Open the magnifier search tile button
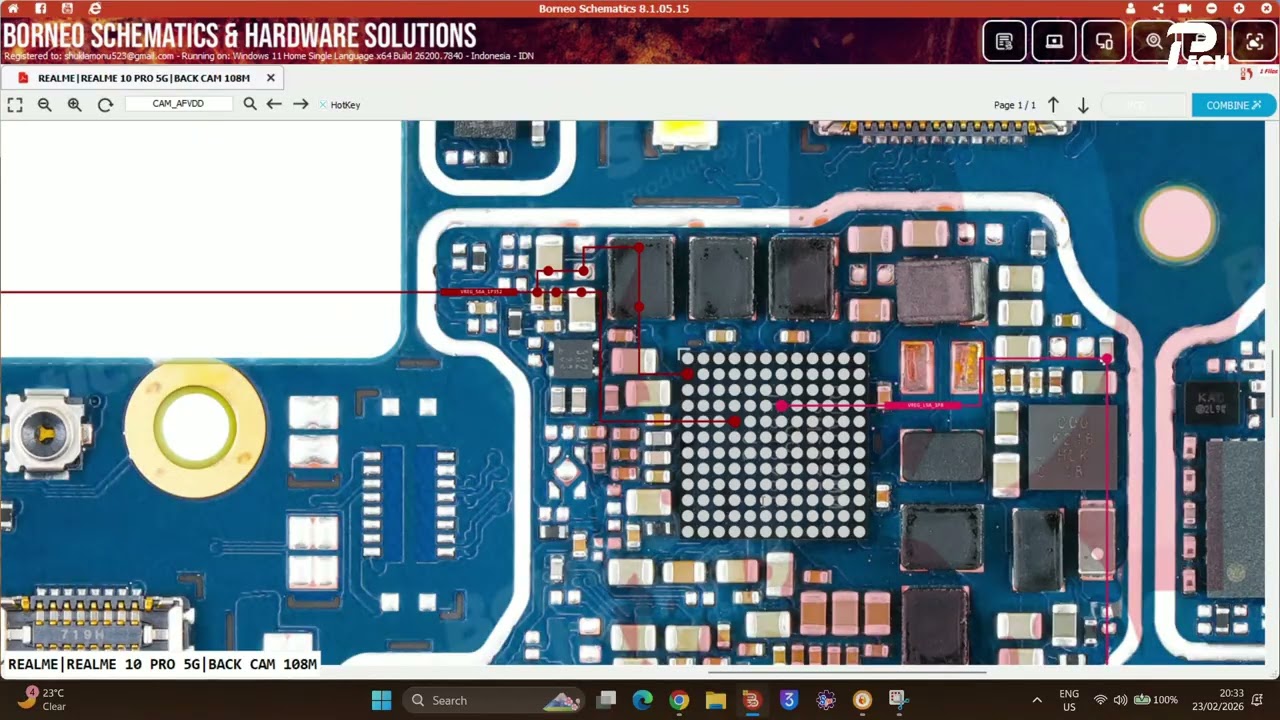Screen dimensions: 1280x720 [x=1154, y=41]
